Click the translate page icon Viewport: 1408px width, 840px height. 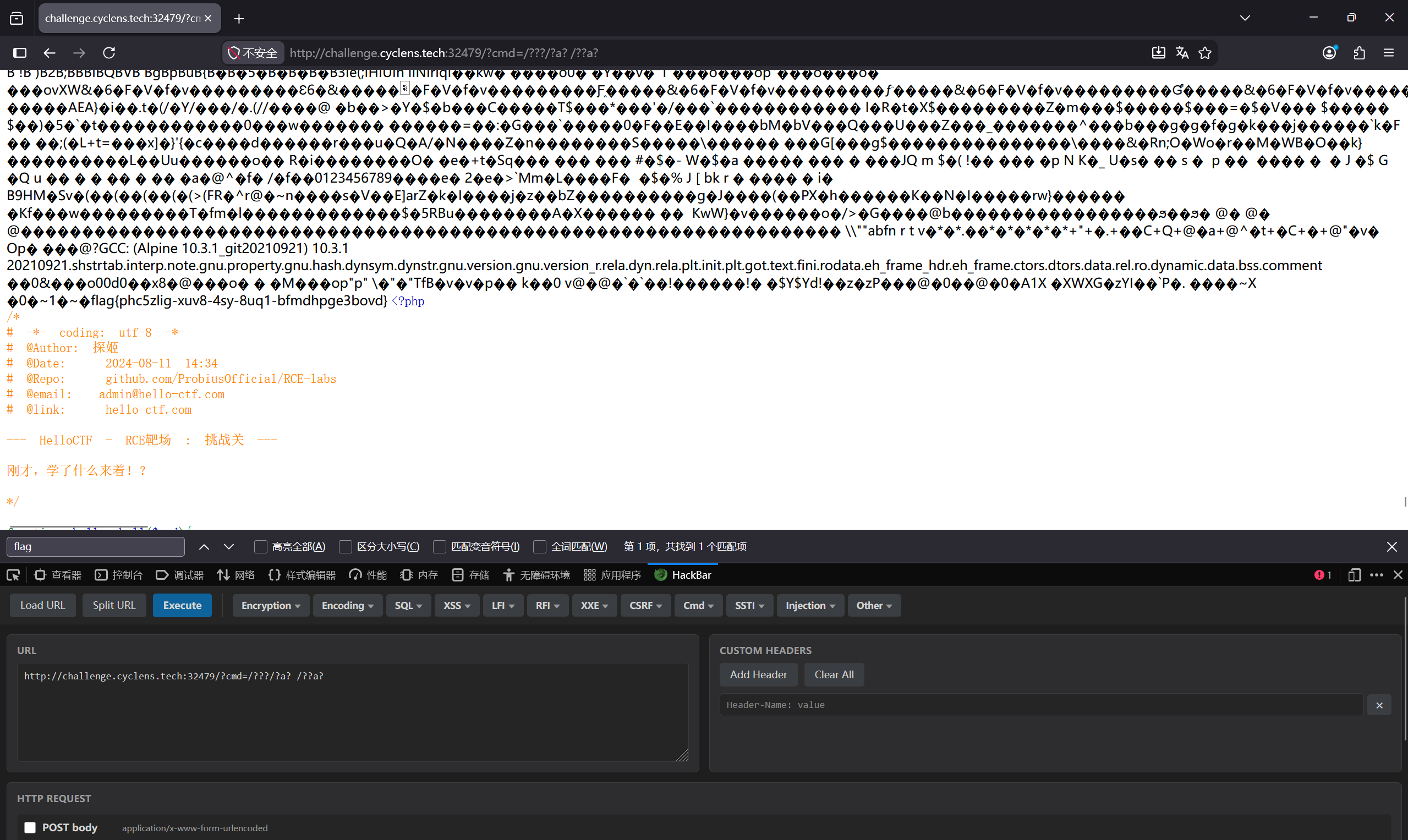point(1181,53)
